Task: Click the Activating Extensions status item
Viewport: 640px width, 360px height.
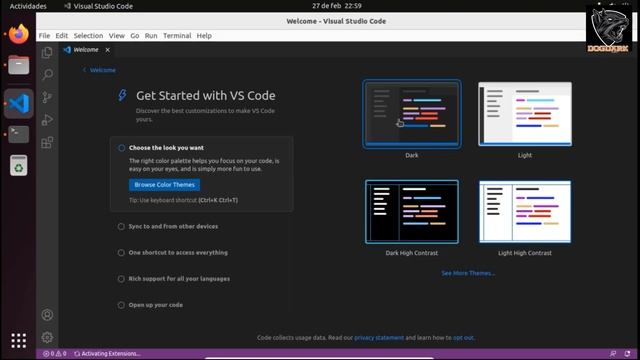Action: pos(107,354)
